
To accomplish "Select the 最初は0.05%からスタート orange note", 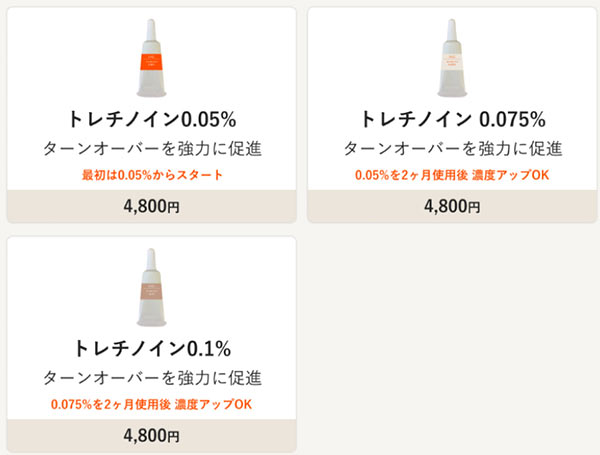I will click(152, 175).
